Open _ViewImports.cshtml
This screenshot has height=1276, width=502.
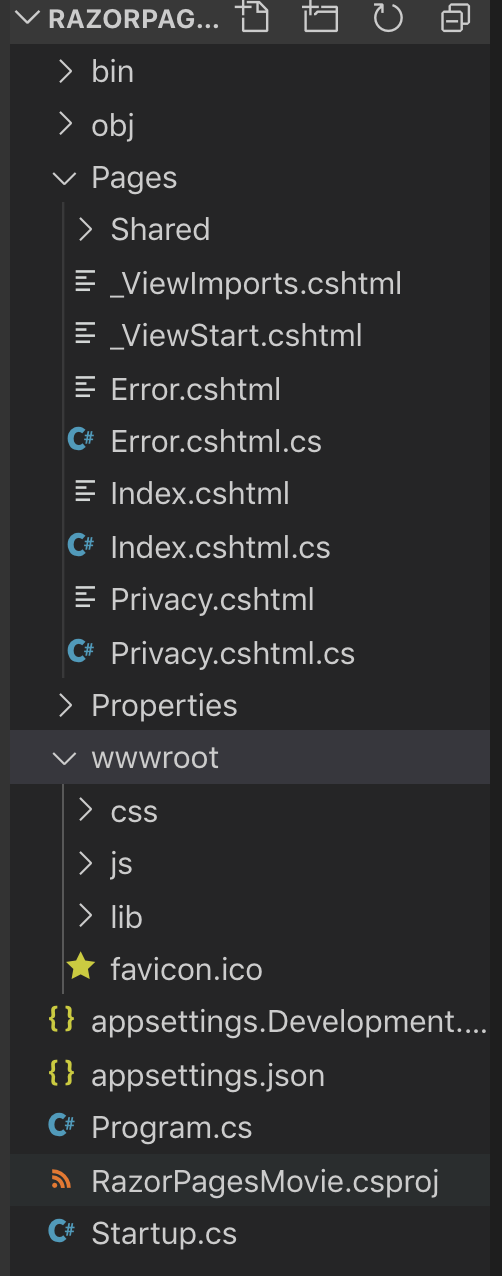256,283
